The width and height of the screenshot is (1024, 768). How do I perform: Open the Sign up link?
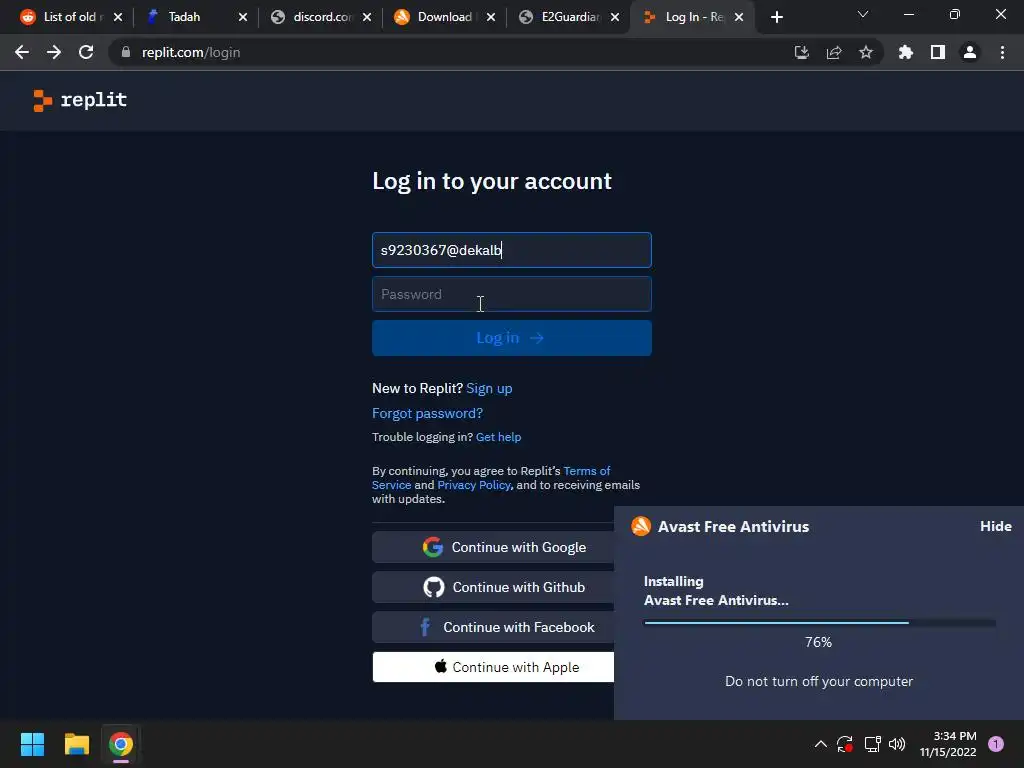click(x=489, y=389)
